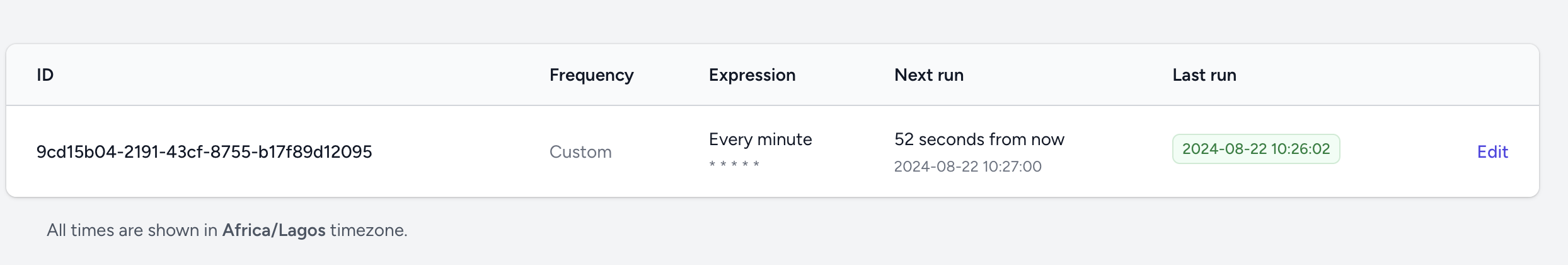This screenshot has height=265, width=1568.
Task: Click the bold Africa/Lagos timezone name
Action: pyautogui.click(x=274, y=230)
